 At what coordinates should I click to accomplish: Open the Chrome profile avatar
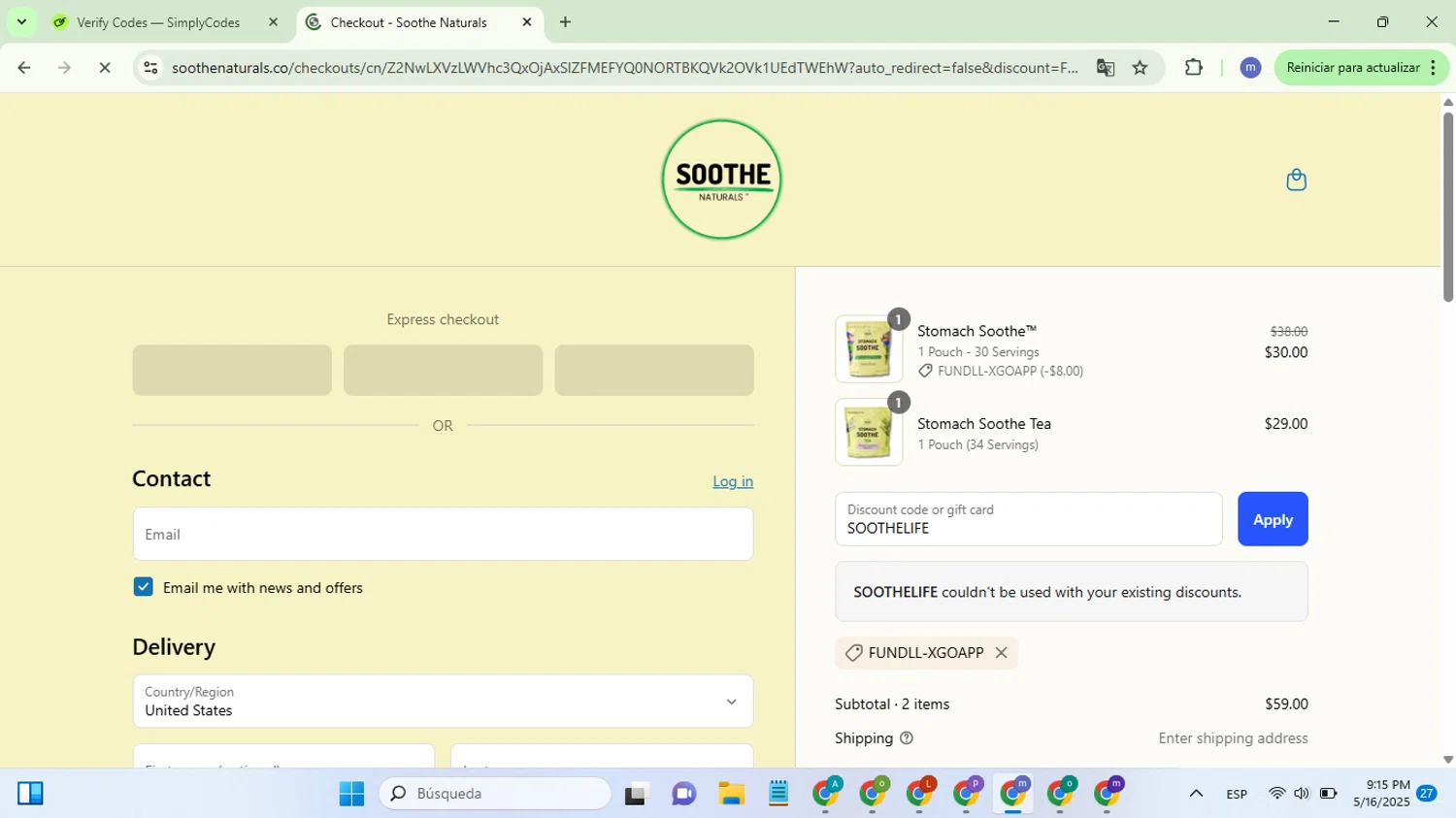coord(1250,68)
